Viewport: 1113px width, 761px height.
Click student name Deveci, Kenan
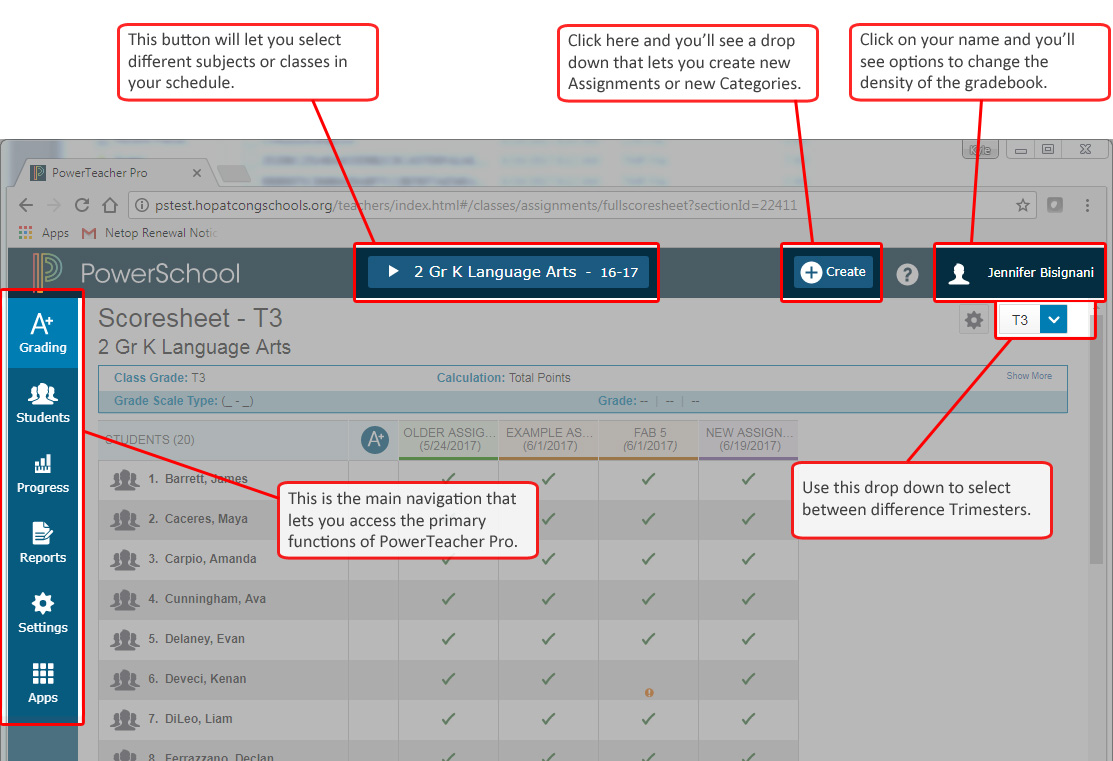tap(205, 679)
